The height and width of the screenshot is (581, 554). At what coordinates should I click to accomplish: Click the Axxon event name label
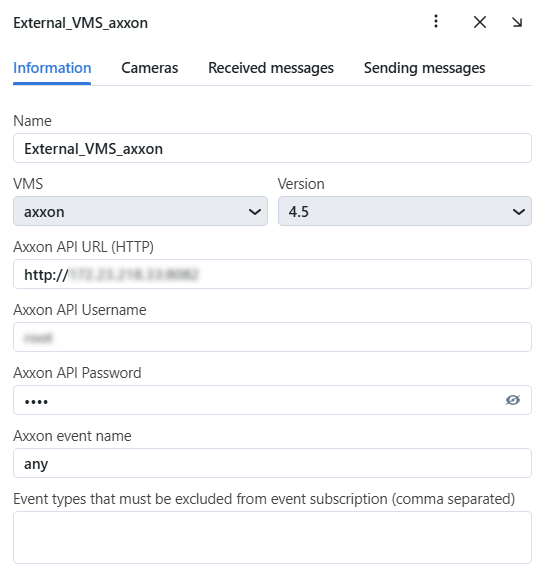(x=72, y=436)
